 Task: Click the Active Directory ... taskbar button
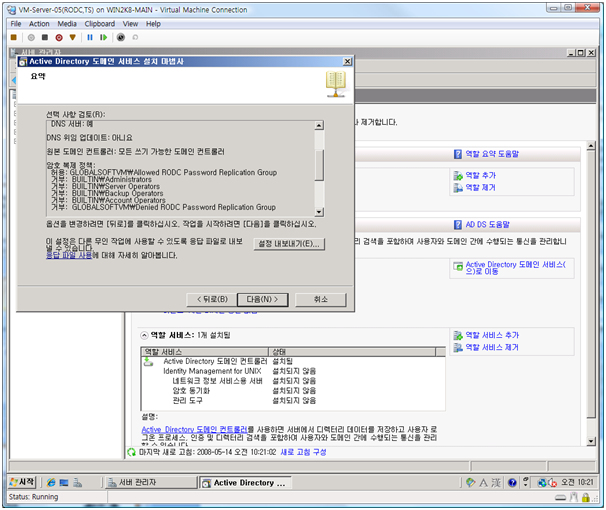246,483
